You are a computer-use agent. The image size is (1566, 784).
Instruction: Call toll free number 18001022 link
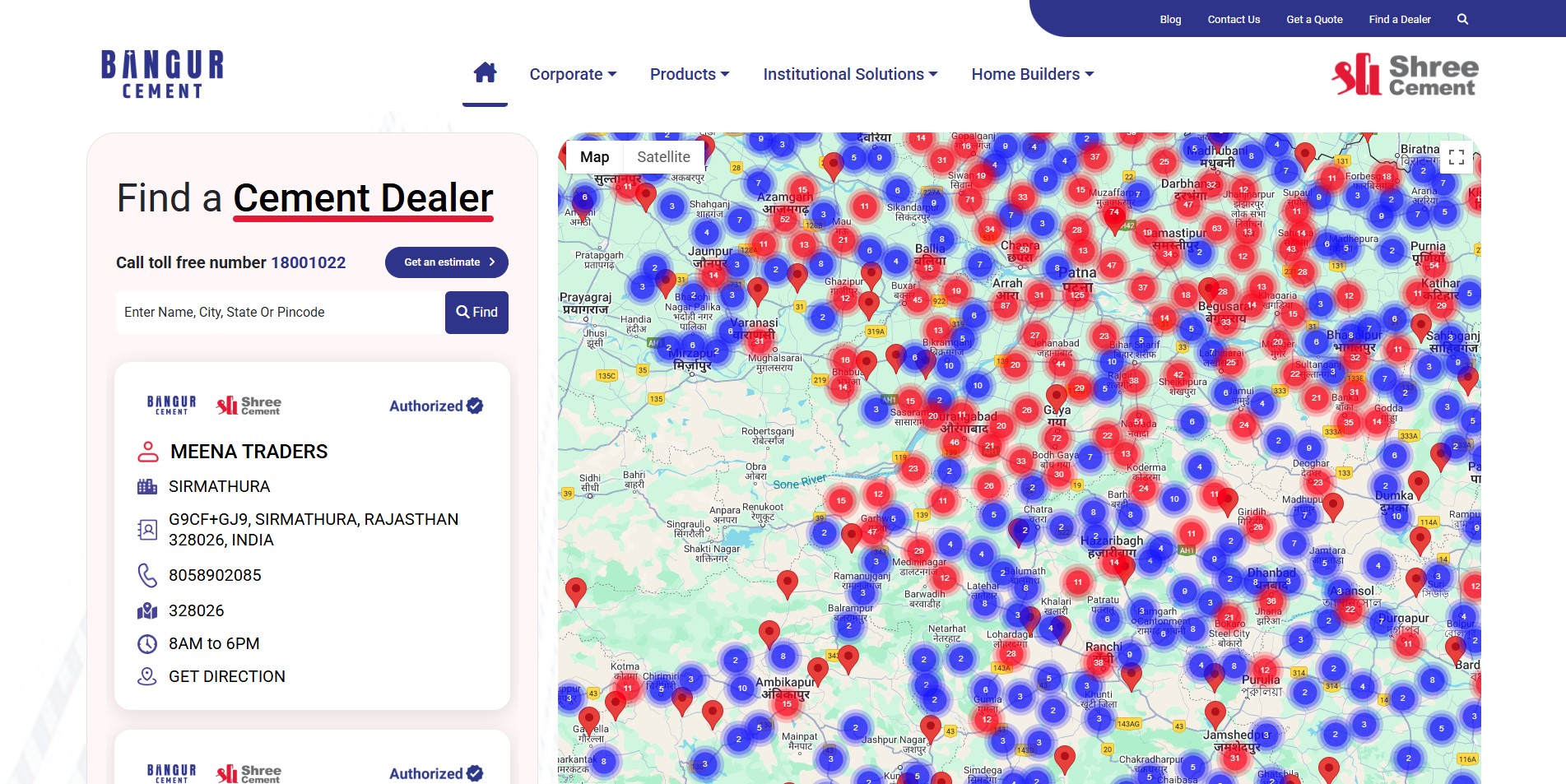[308, 262]
